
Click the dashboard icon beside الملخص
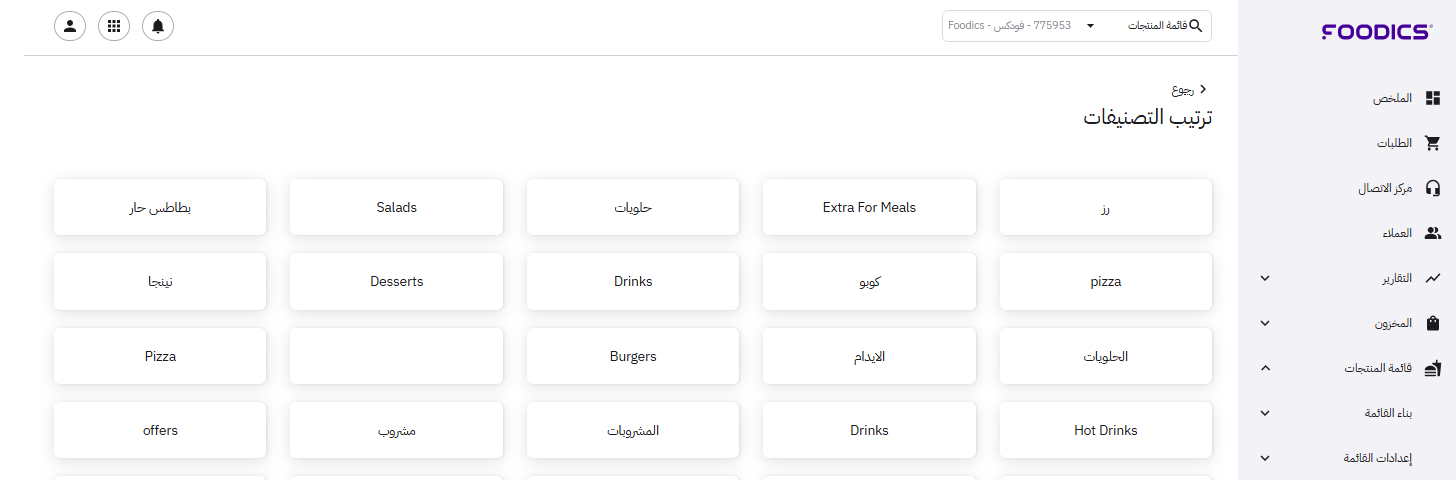coord(1433,98)
